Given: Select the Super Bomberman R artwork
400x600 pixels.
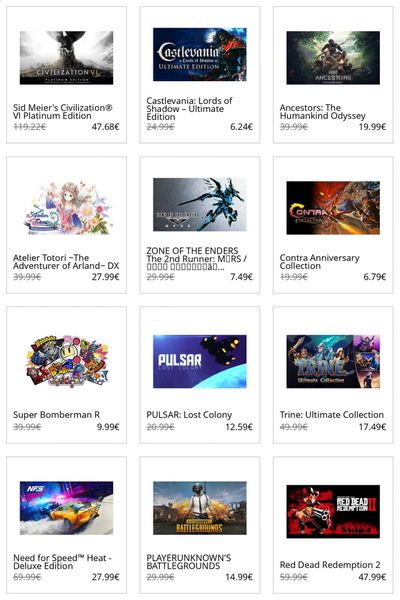Looking at the screenshot, I should tap(66, 361).
